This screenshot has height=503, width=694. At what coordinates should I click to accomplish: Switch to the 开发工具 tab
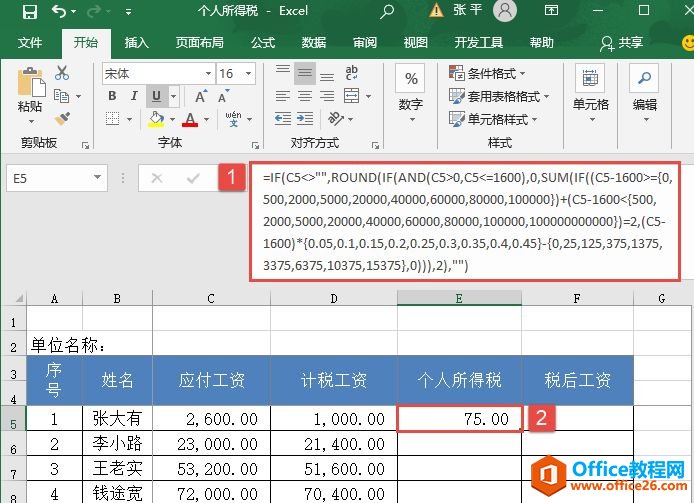click(478, 43)
